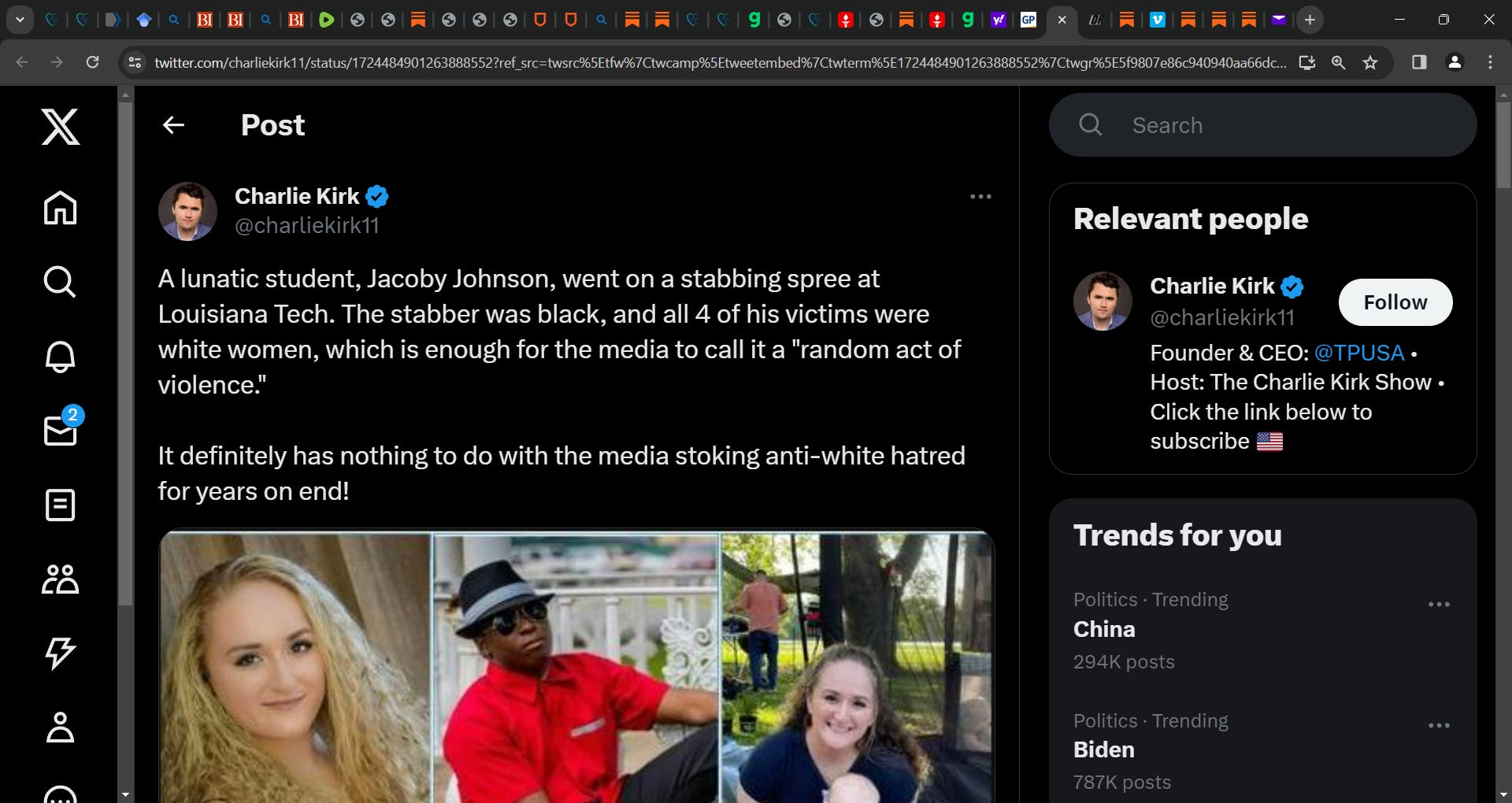Click the up arrow of left sidebar scrollbar
1512x803 pixels.
pos(125,94)
